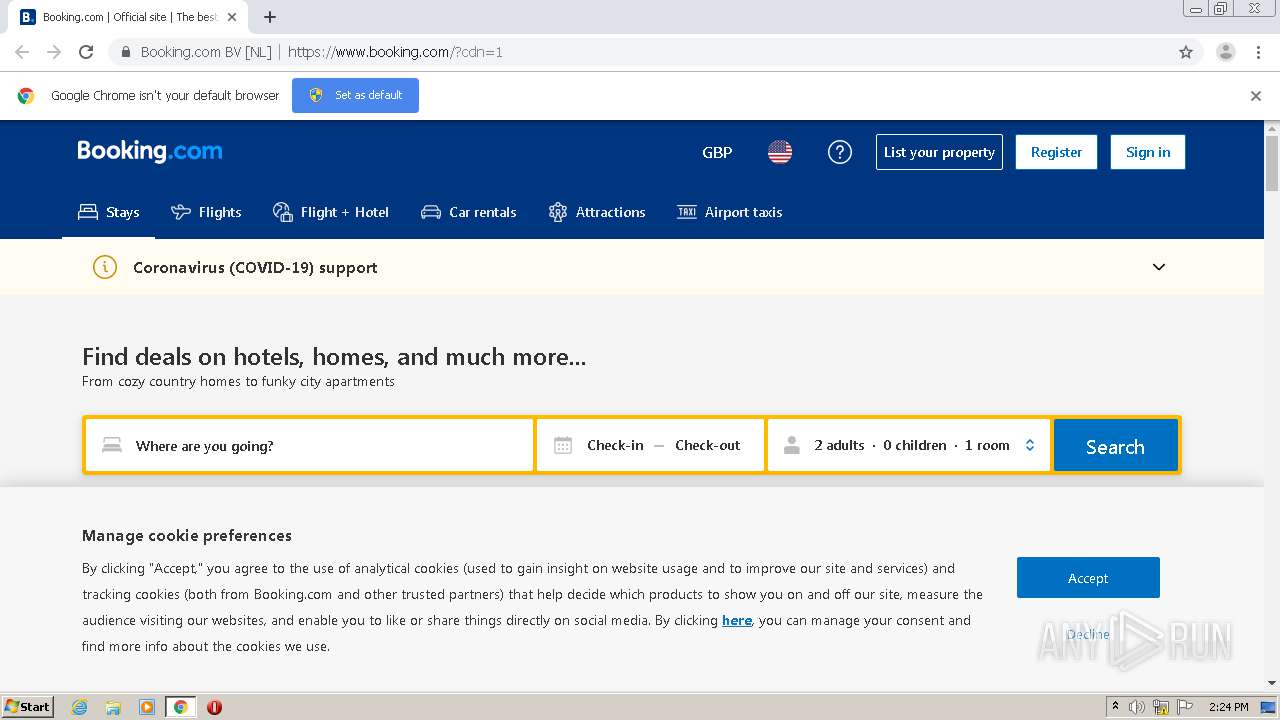The height and width of the screenshot is (720, 1280).
Task: Dismiss the default browser notification bar
Action: click(1256, 96)
